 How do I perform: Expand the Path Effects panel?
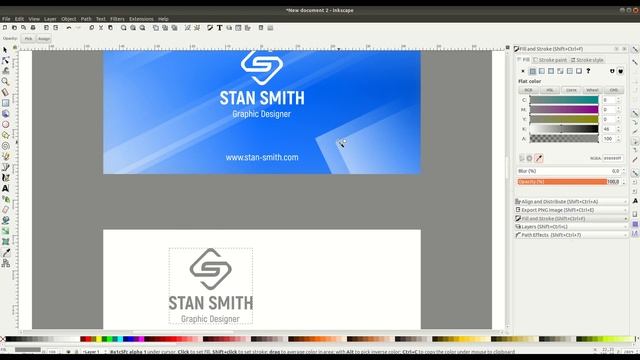[571, 235]
